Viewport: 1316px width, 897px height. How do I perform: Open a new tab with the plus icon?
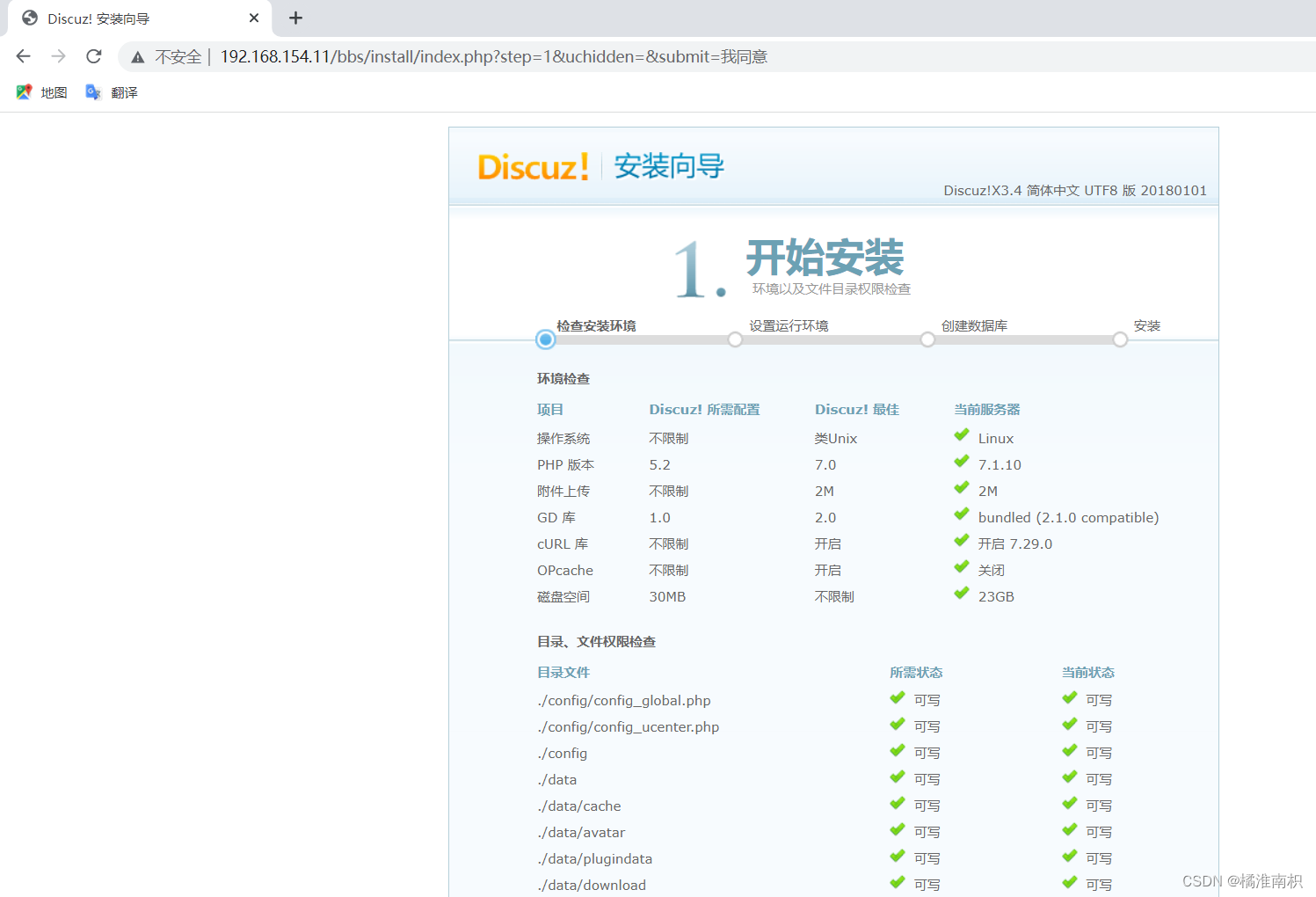(x=296, y=18)
